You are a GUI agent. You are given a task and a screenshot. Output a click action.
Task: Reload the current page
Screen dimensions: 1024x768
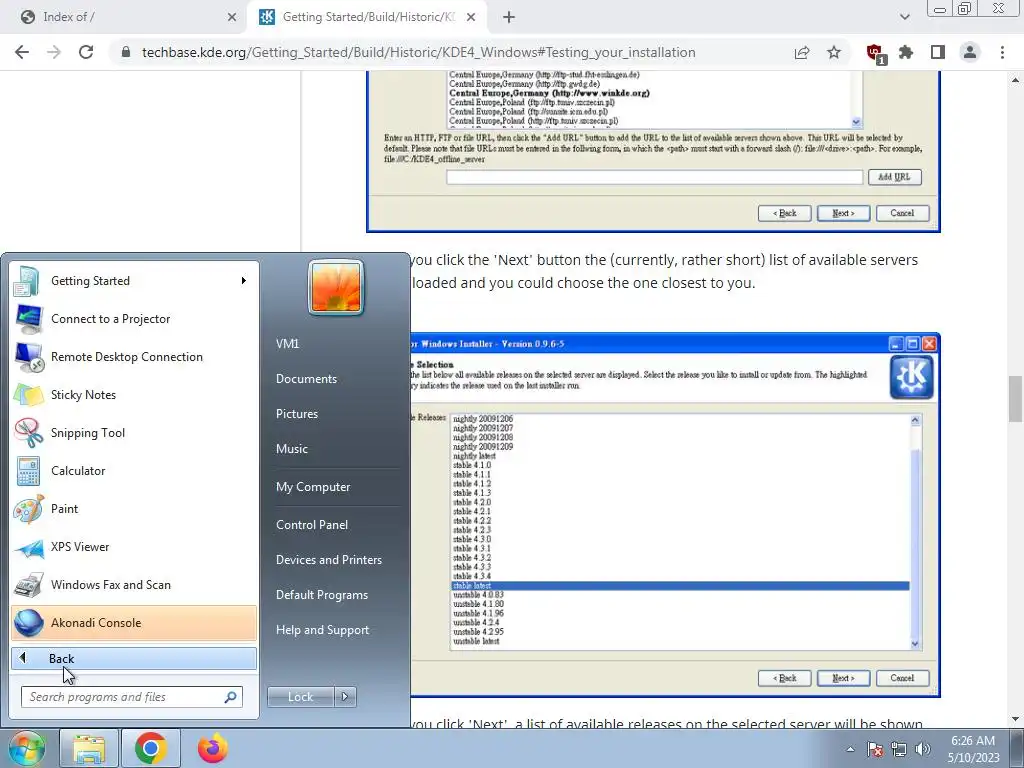pos(86,52)
